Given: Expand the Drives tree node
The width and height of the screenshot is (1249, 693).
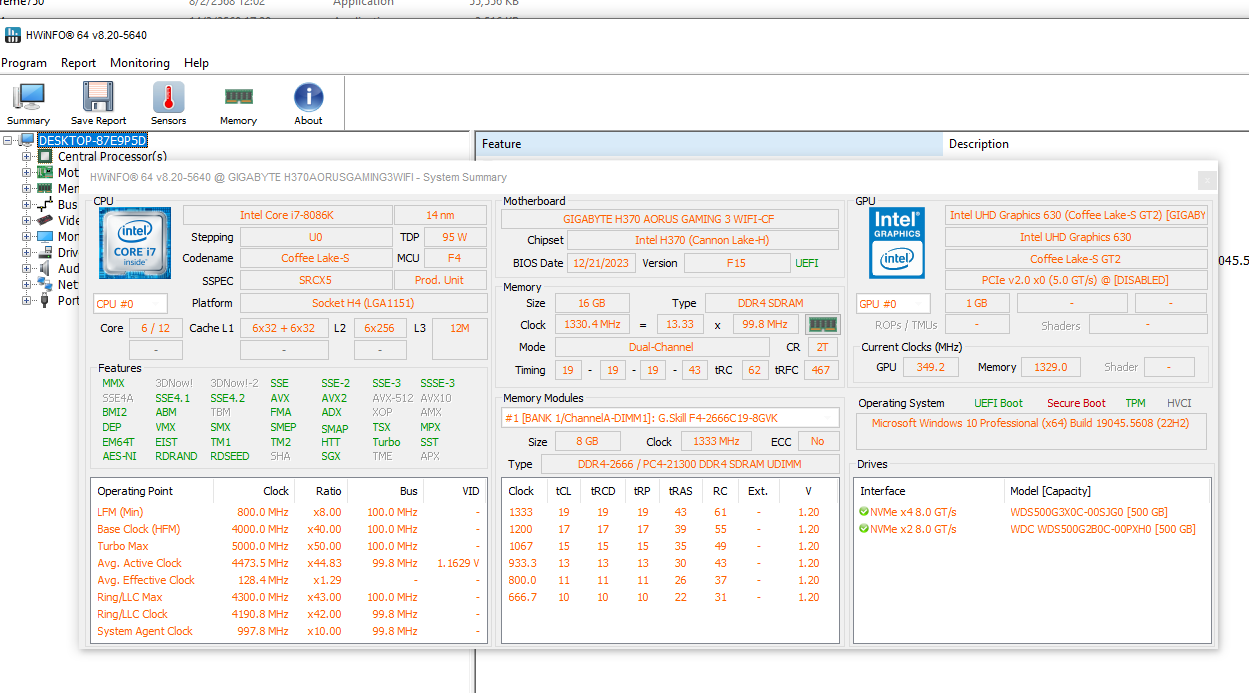Looking at the screenshot, I should pyautogui.click(x=27, y=253).
